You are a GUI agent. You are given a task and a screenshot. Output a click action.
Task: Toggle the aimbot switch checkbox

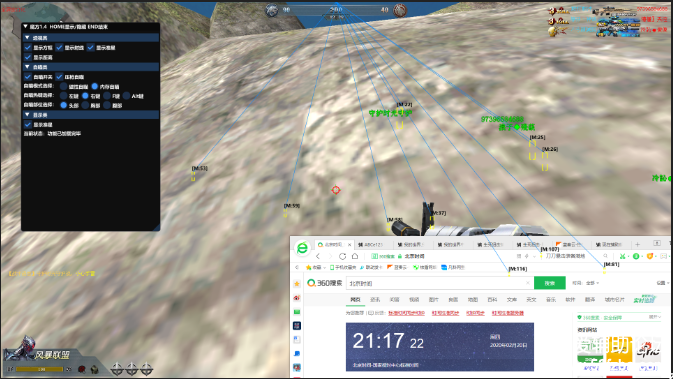pyautogui.click(x=28, y=77)
